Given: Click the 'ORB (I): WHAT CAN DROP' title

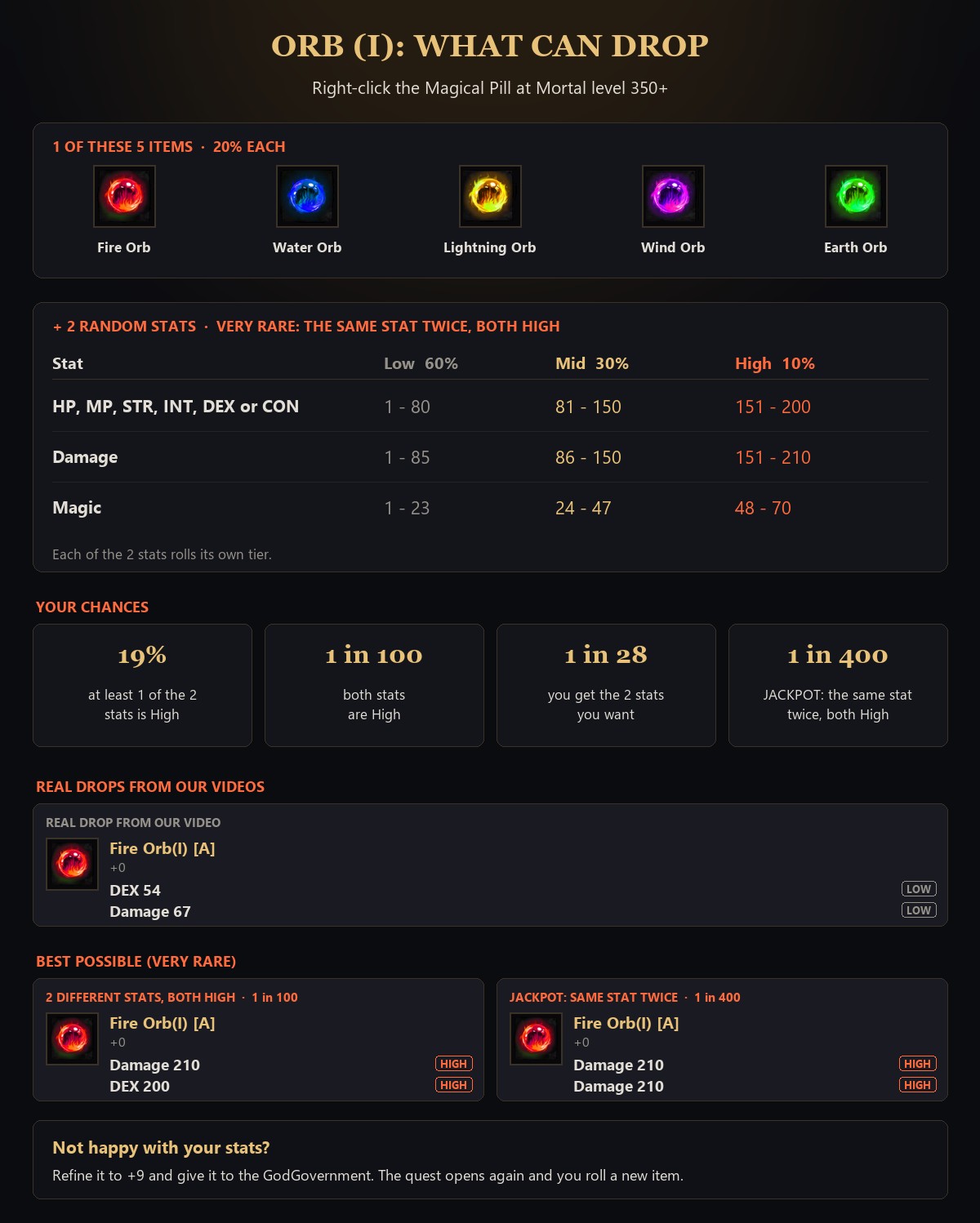Looking at the screenshot, I should [x=490, y=46].
